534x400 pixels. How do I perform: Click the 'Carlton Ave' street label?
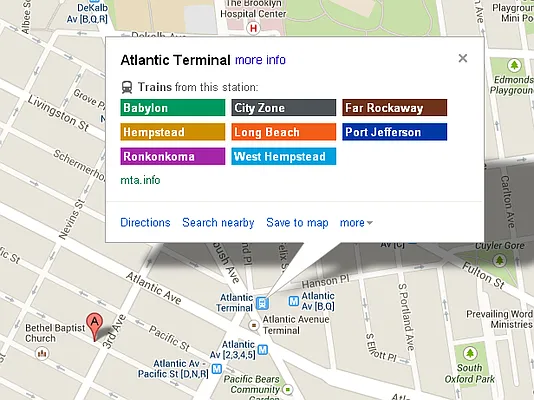click(507, 202)
